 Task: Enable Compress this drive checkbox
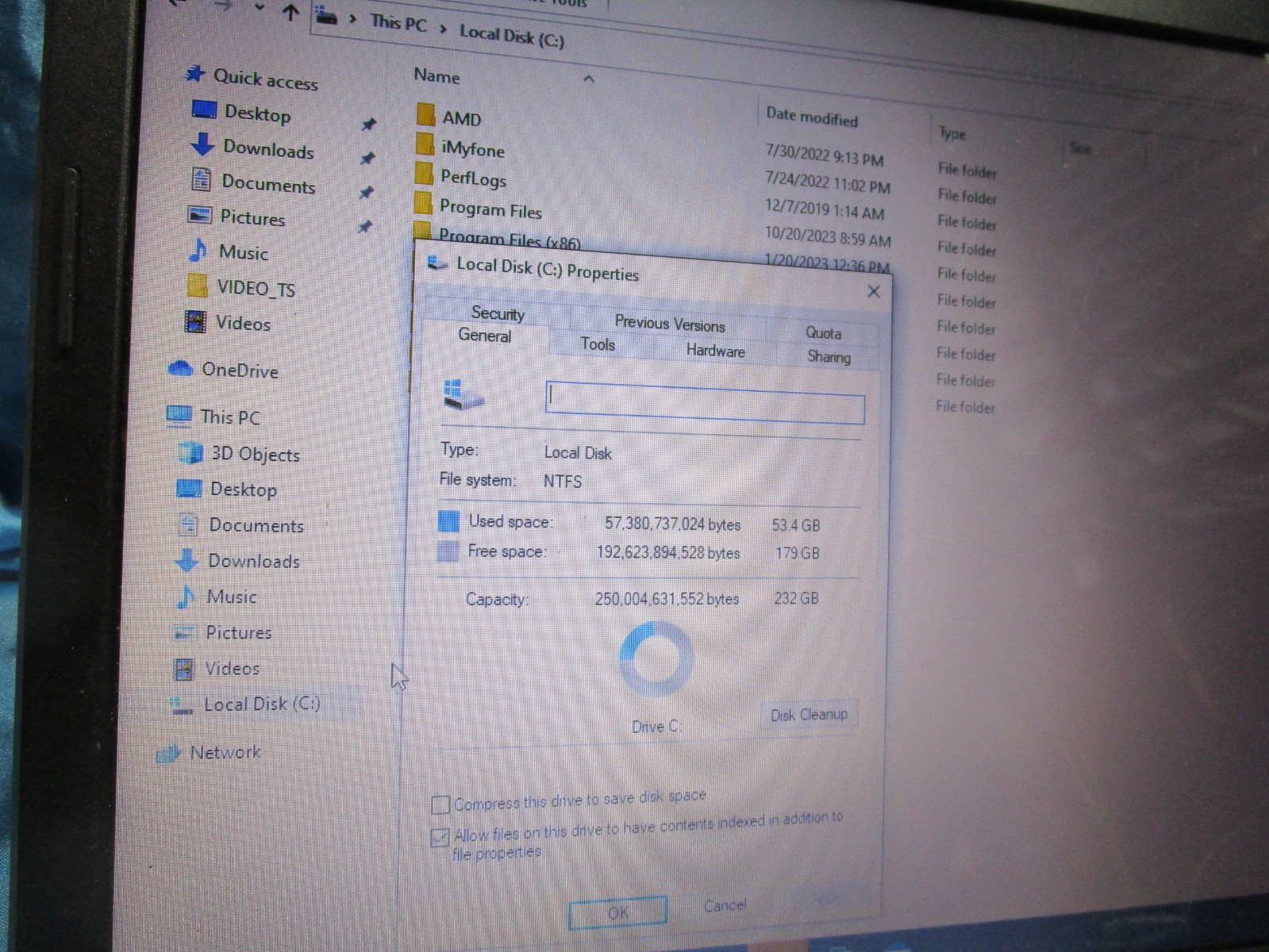point(440,805)
